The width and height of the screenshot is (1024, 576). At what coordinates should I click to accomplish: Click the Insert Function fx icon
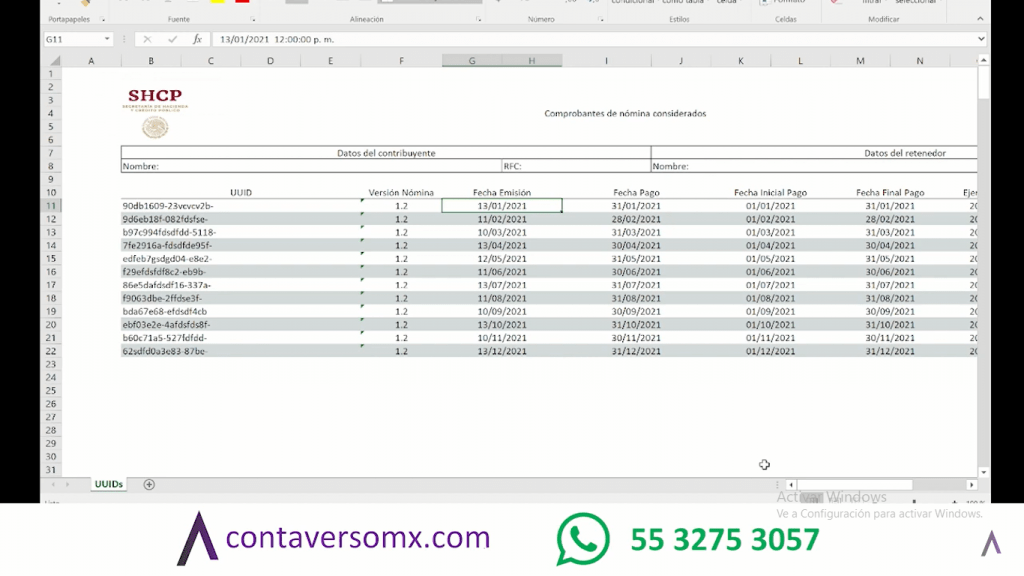click(197, 39)
